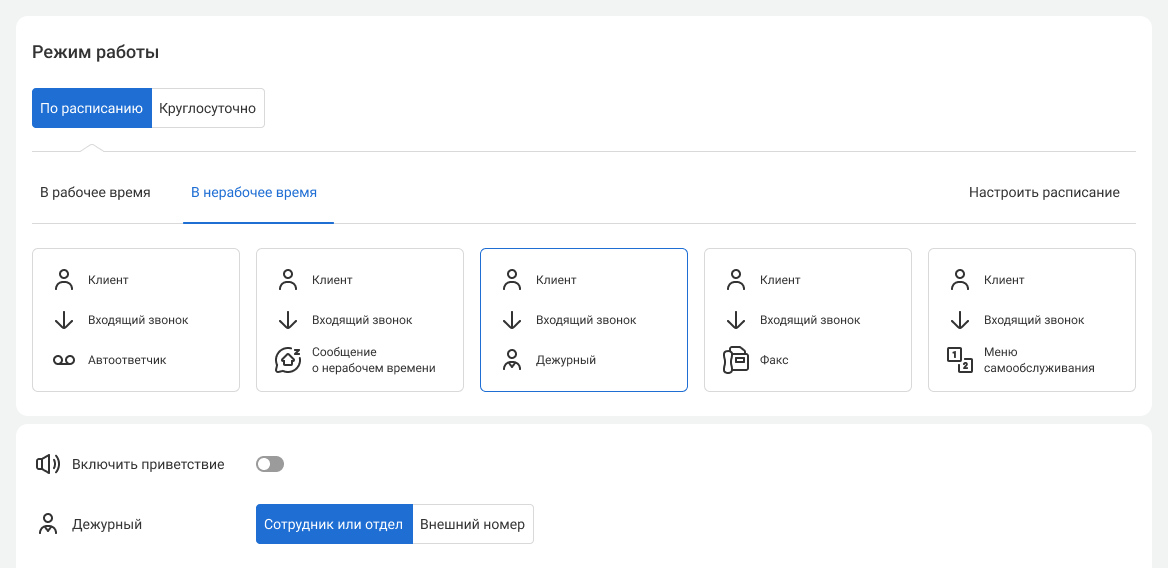This screenshot has width=1168, height=568.
Task: Pick the Сообщение о нерабочем времени card
Action: (360, 320)
